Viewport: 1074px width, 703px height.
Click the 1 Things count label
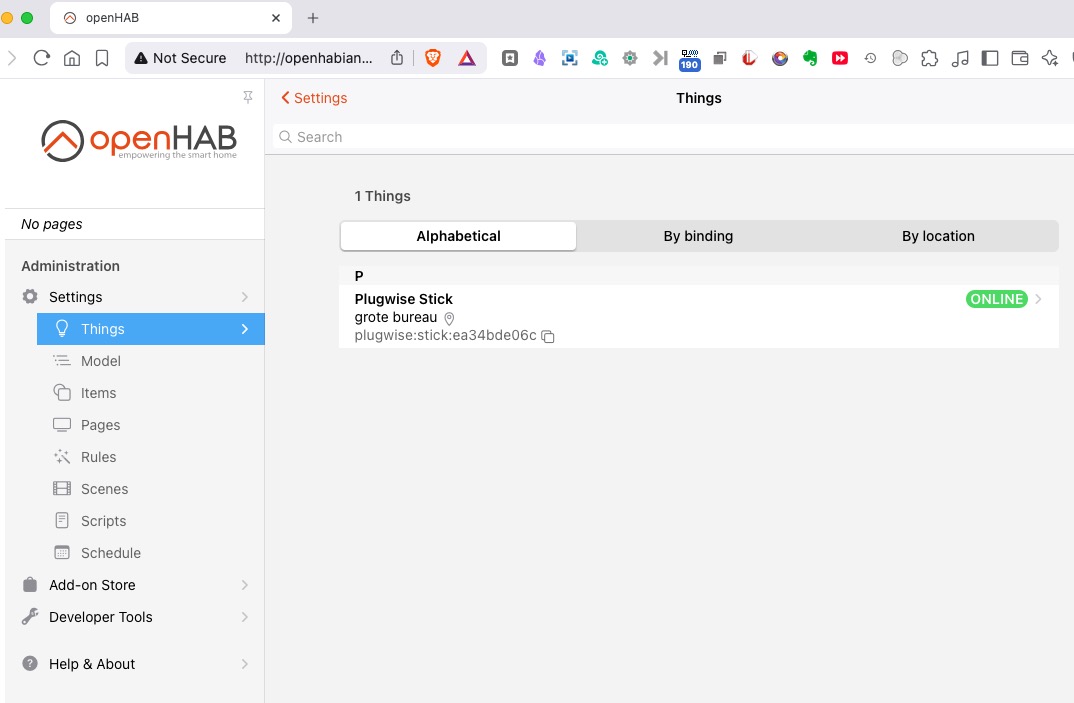coord(382,196)
